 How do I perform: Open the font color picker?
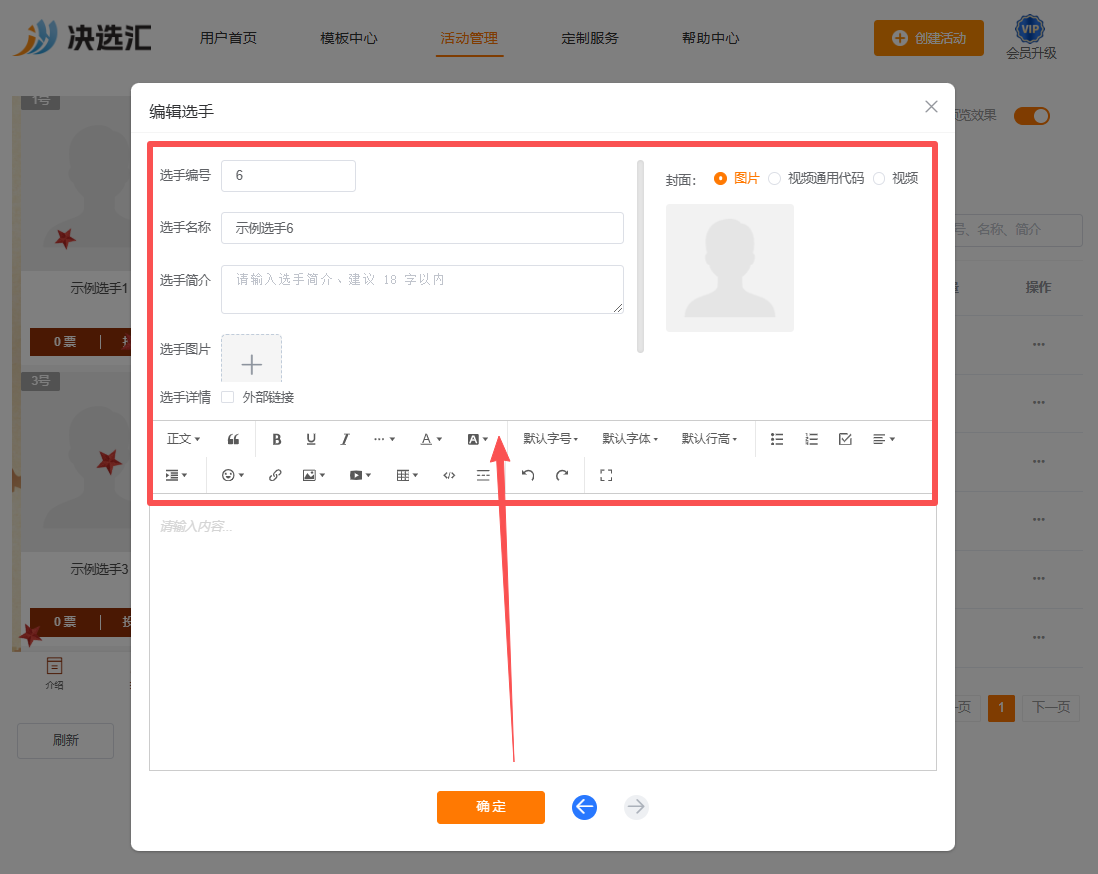431,439
